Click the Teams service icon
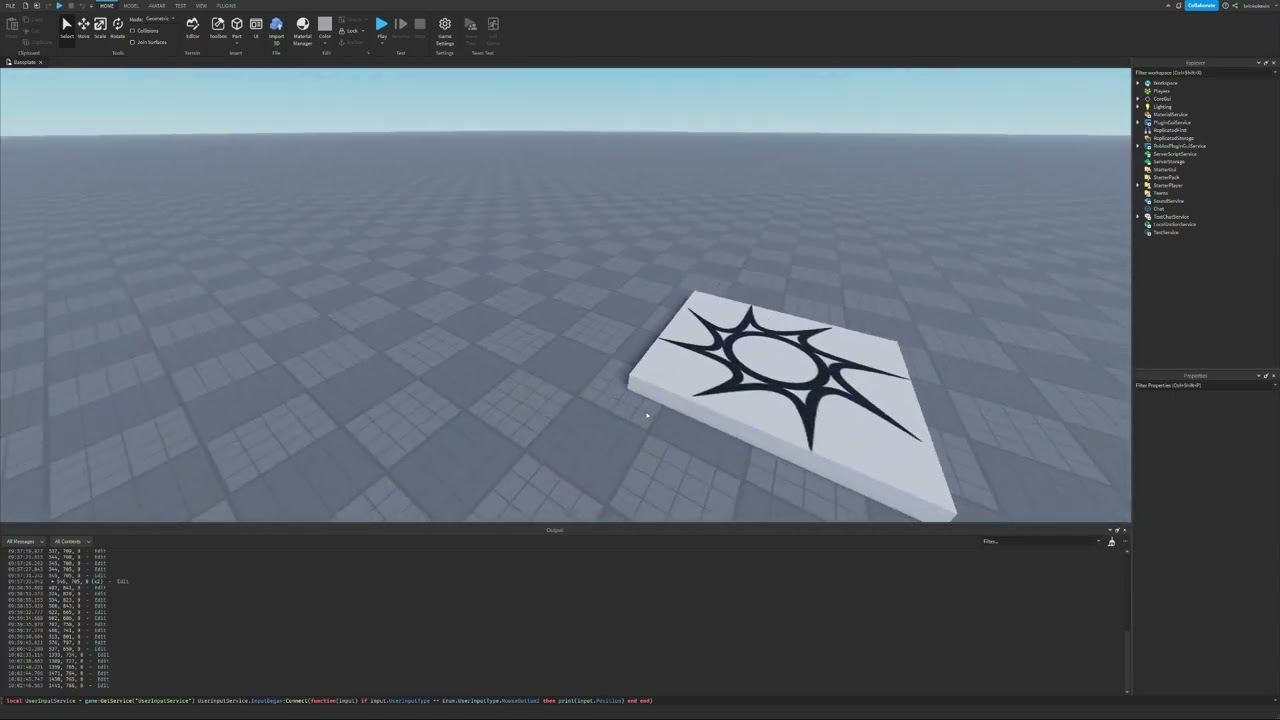The image size is (1280, 720). pos(1147,193)
